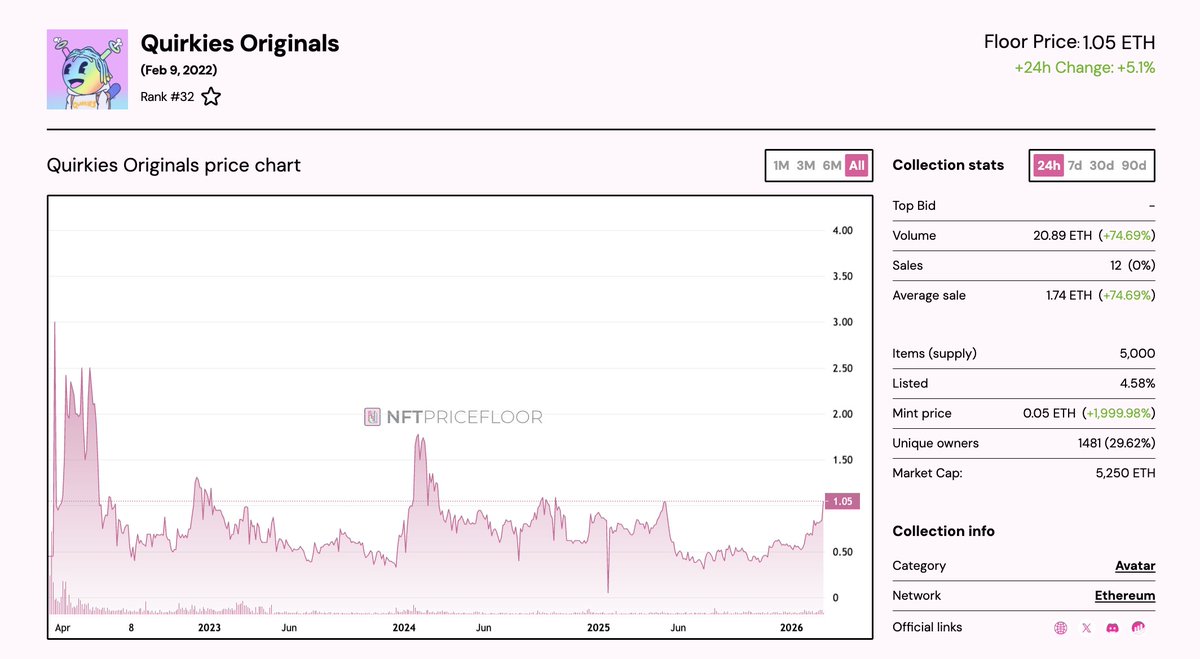Screen dimensions: 1200x659
Task: Click the 2024 label on chart axis
Action: (x=404, y=628)
